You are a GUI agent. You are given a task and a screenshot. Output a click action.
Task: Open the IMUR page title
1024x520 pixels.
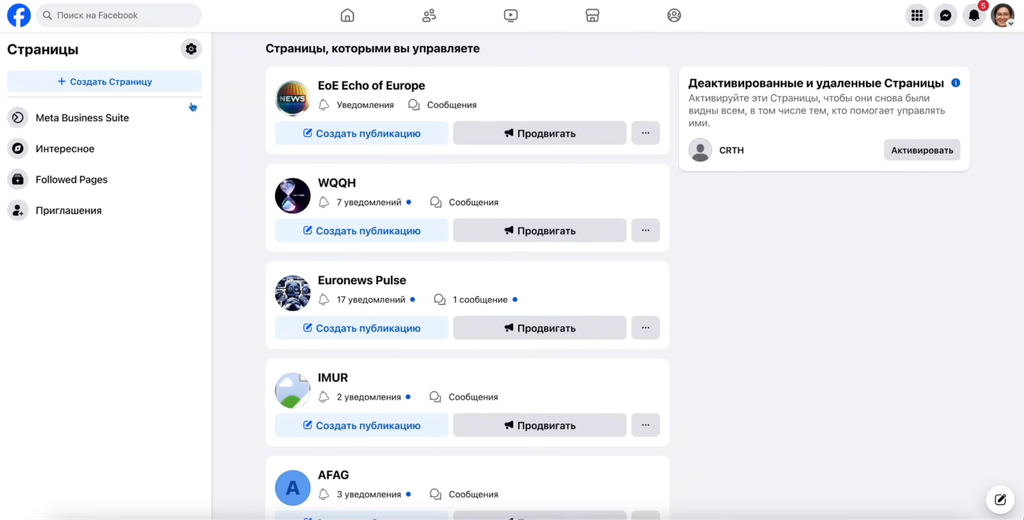[333, 378]
